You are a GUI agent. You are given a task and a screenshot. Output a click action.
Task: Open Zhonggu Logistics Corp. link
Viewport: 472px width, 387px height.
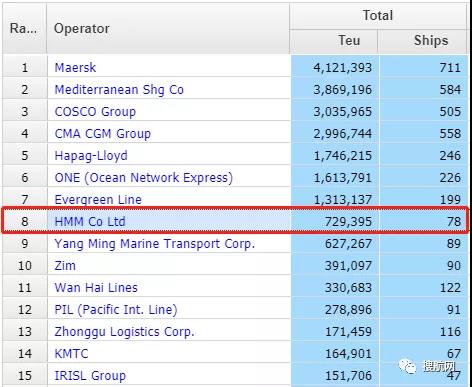(x=124, y=332)
